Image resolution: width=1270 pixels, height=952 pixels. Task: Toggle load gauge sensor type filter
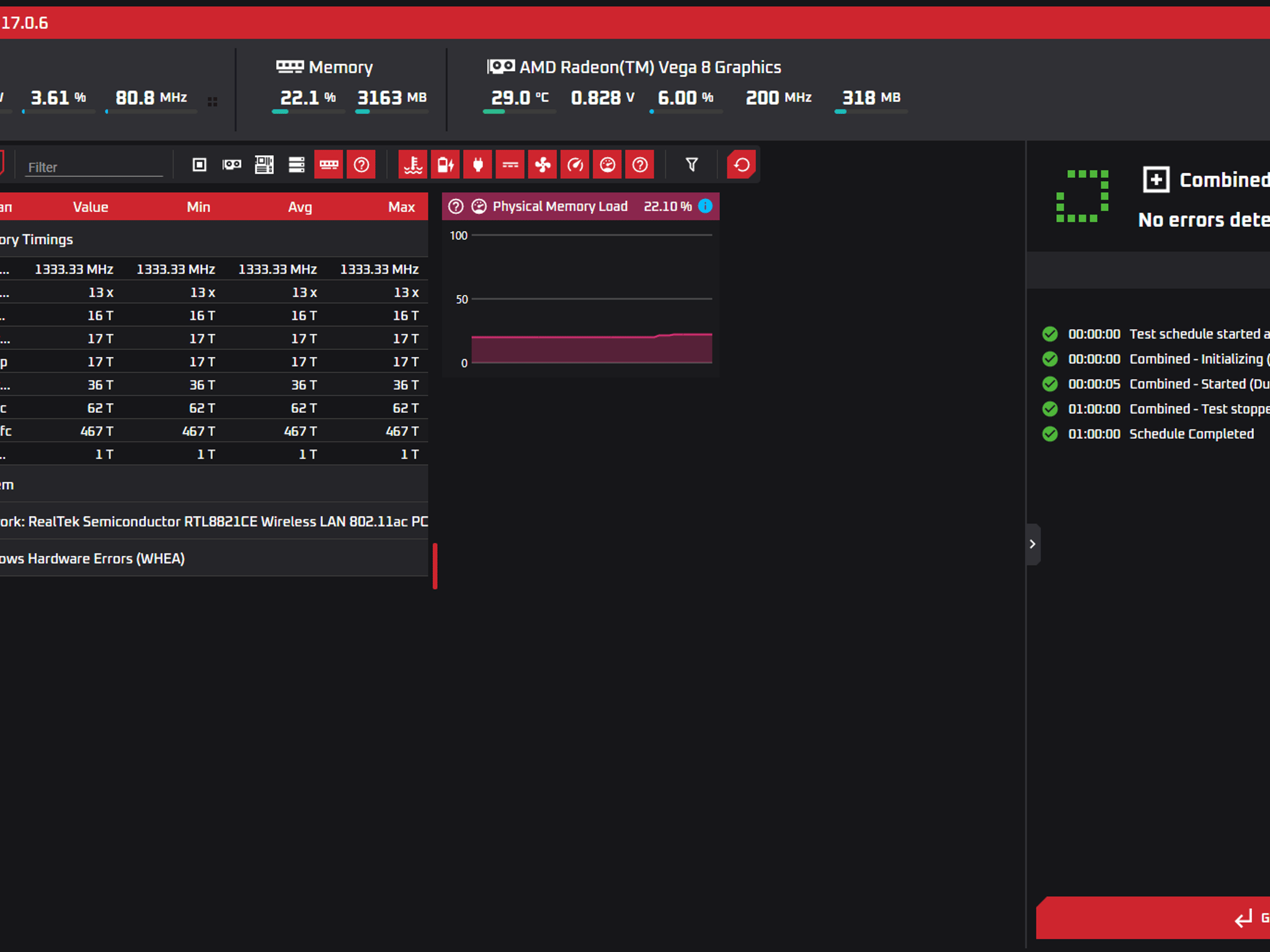click(607, 165)
